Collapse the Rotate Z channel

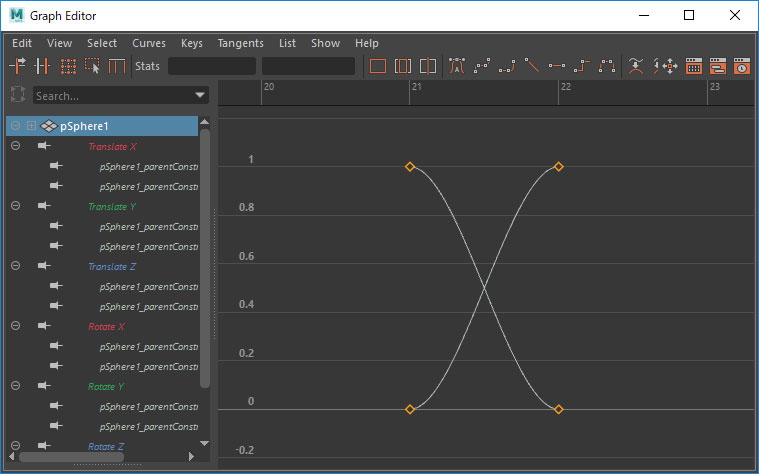[15, 445]
